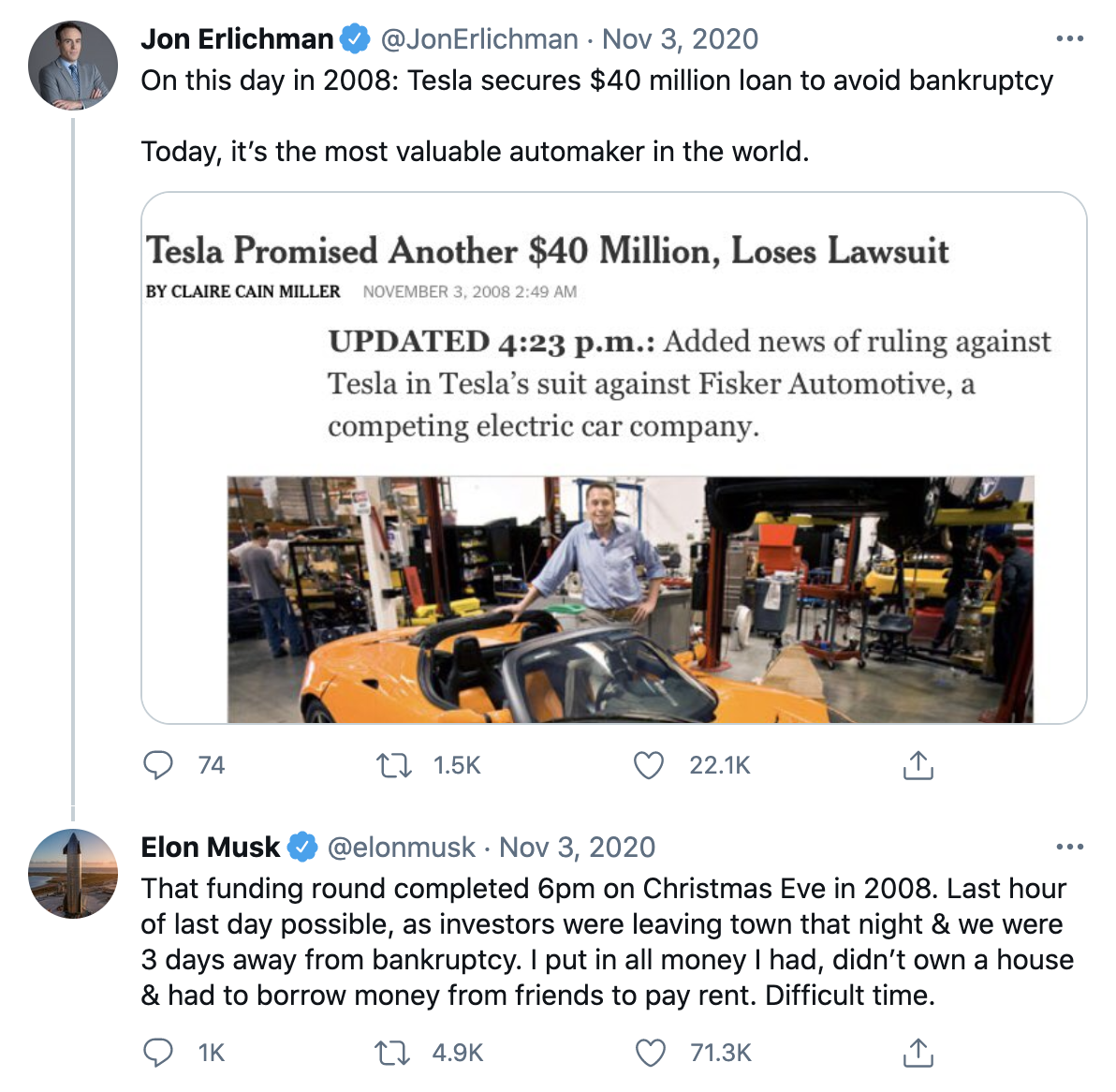Viewport: 1116px width, 1092px height.
Task: Open the Tesla Roadster workshop photo
Action: click(630, 599)
